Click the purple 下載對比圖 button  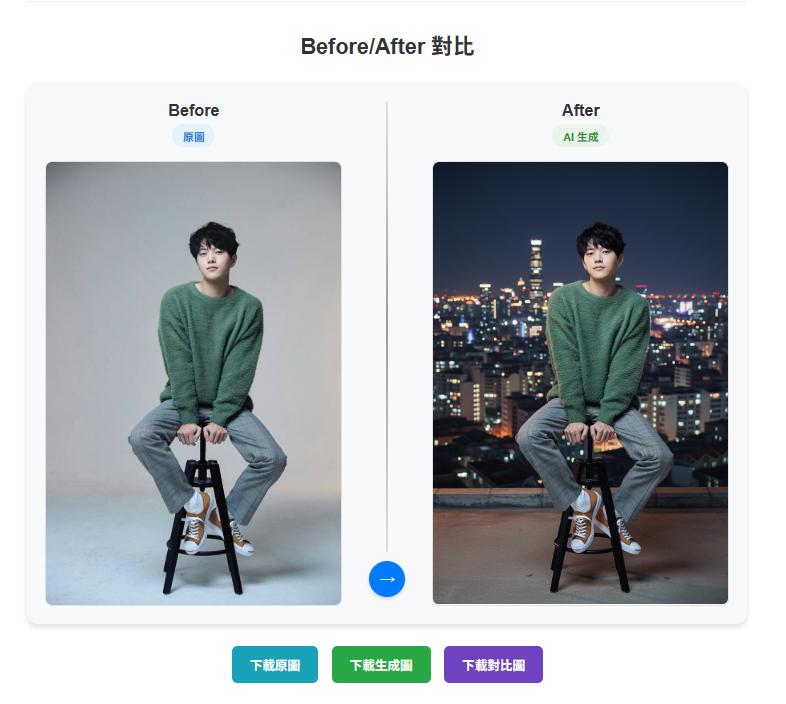tap(493, 664)
